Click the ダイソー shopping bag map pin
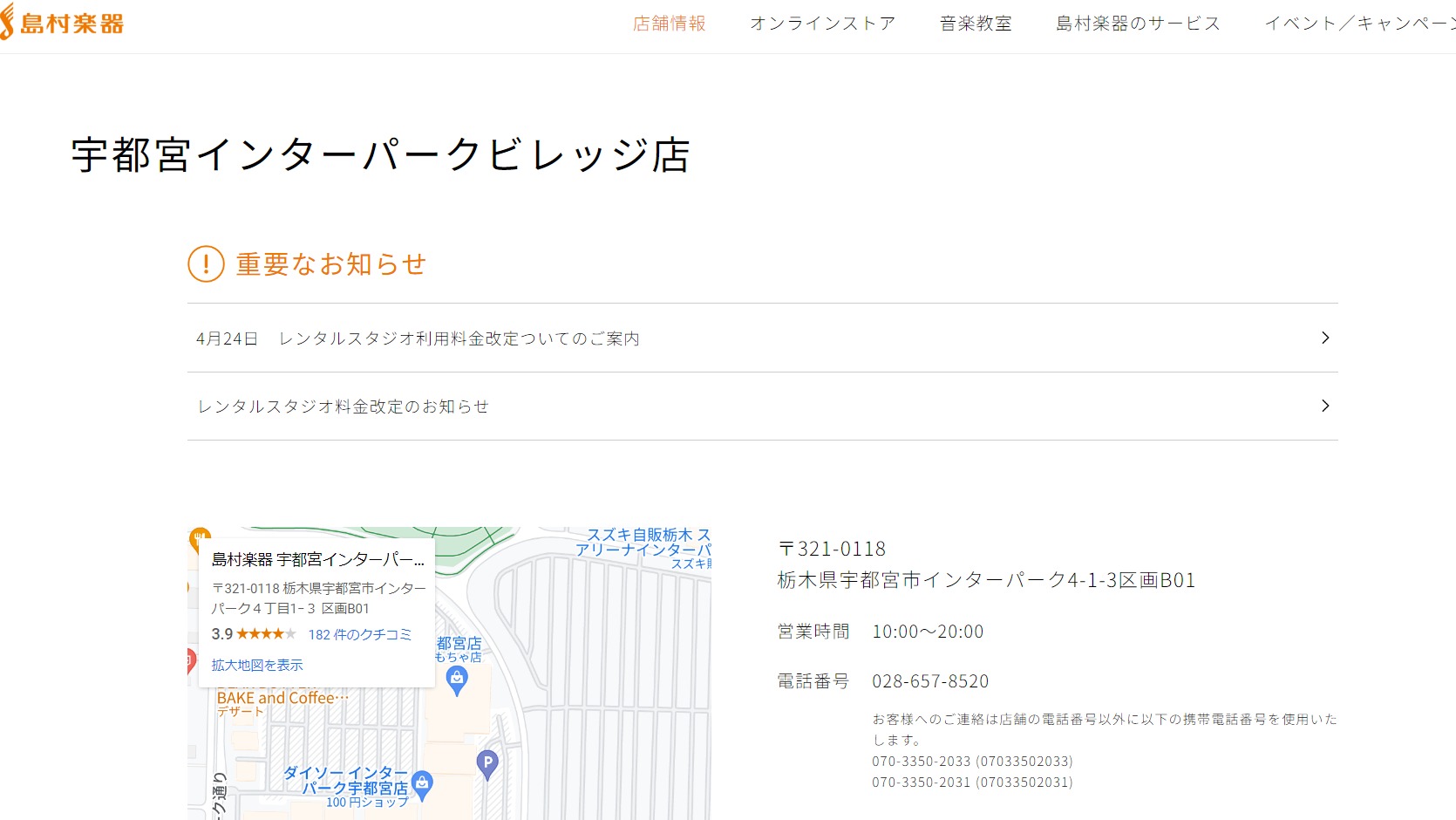 [x=422, y=785]
